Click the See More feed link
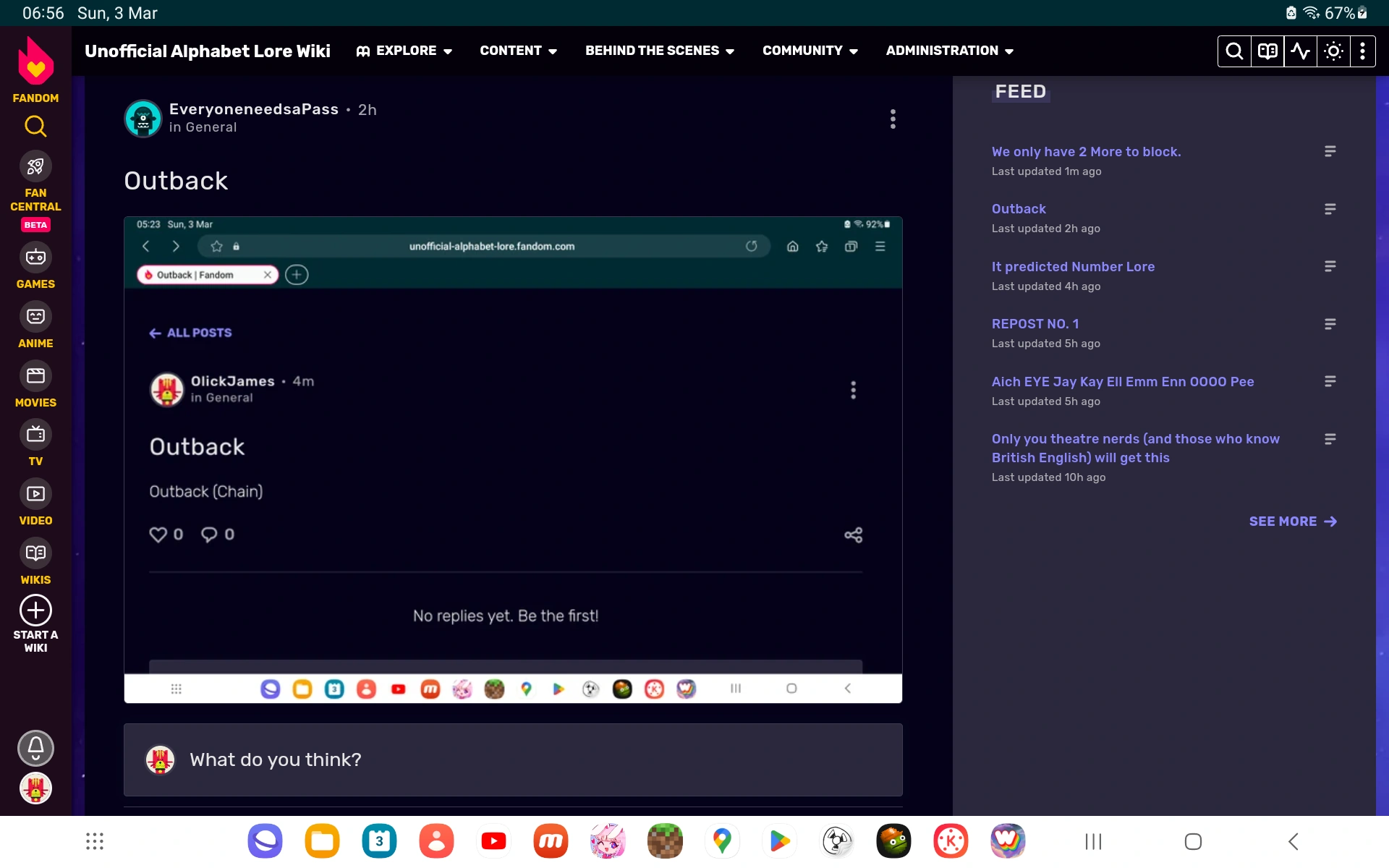This screenshot has height=868, width=1389. tap(1292, 522)
